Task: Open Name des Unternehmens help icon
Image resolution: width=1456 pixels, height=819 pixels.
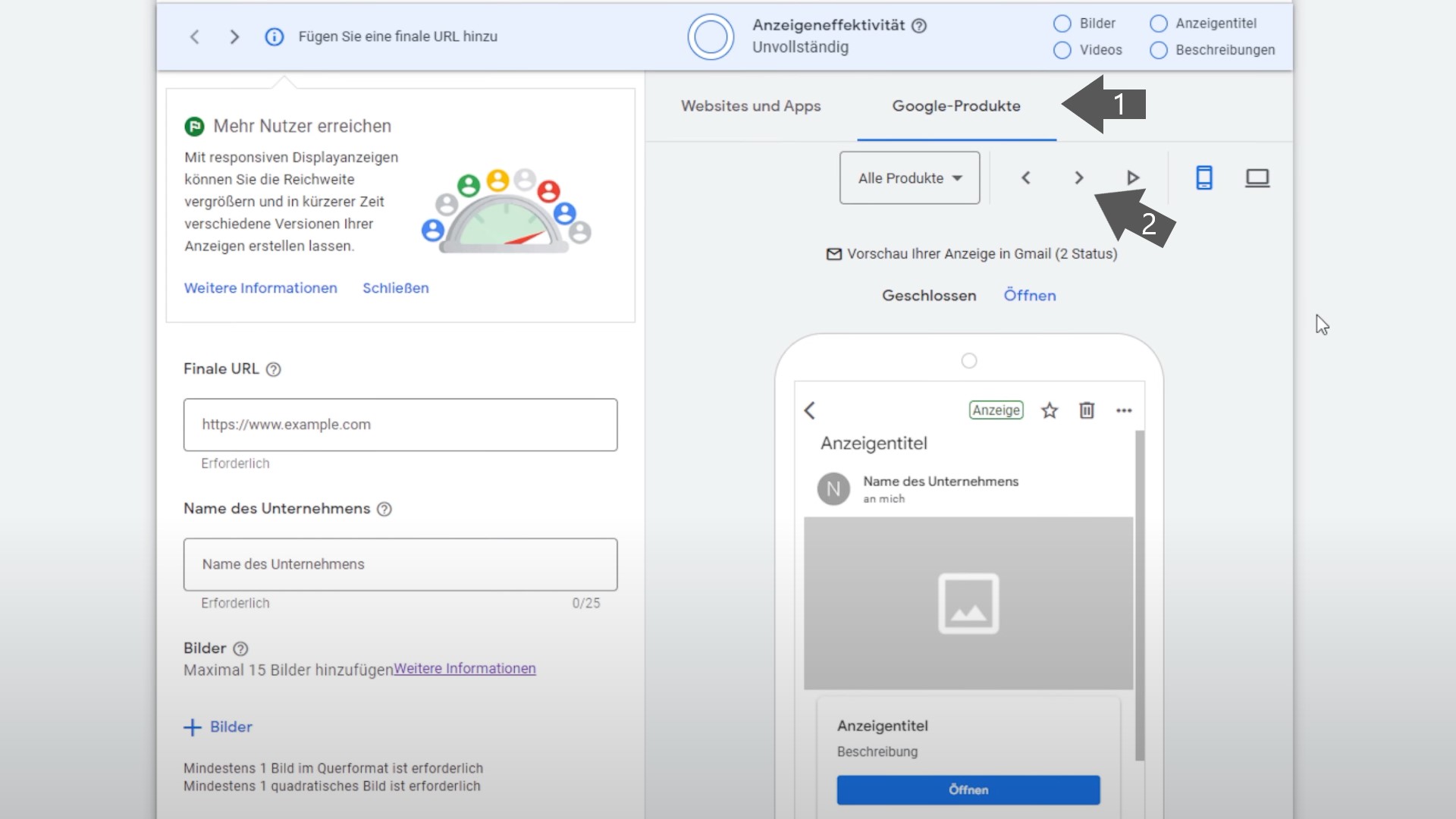Action: [384, 510]
